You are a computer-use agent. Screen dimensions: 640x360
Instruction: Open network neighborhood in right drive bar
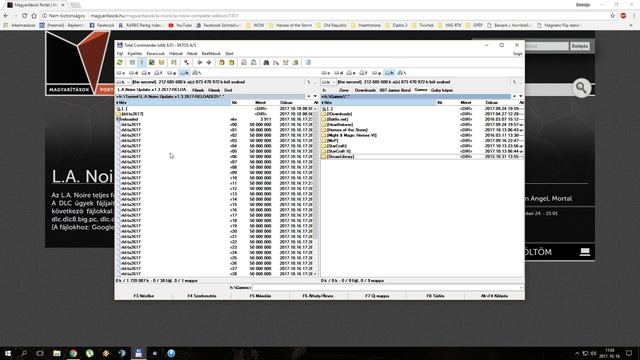[x=402, y=73]
